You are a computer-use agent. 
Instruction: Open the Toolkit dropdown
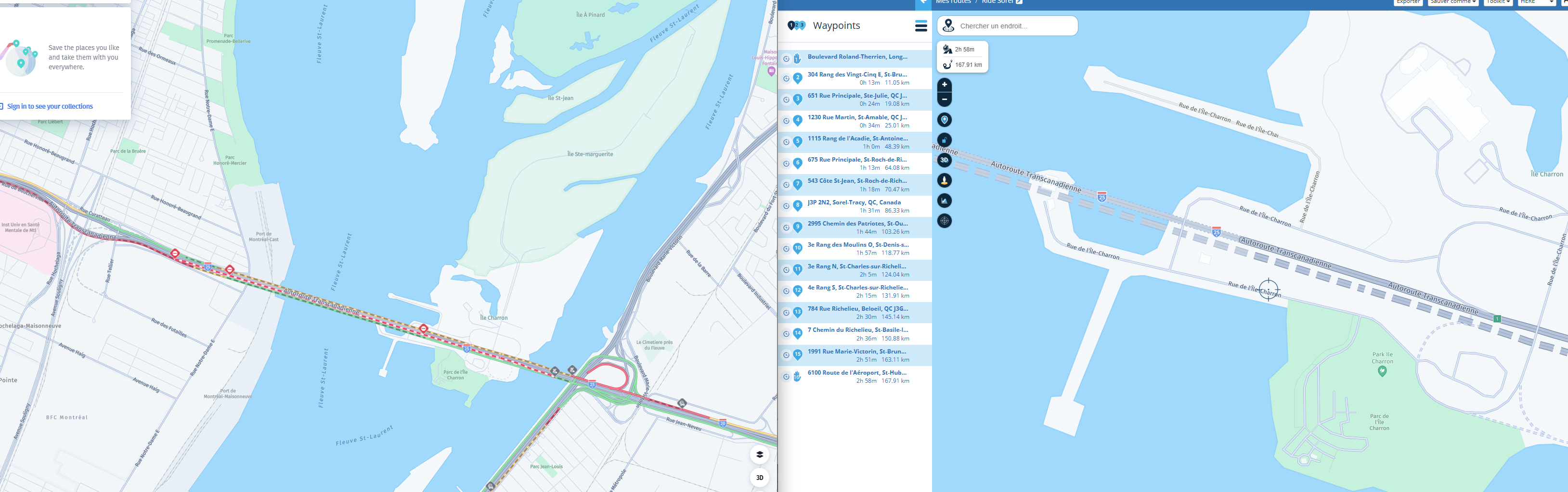(x=1498, y=2)
